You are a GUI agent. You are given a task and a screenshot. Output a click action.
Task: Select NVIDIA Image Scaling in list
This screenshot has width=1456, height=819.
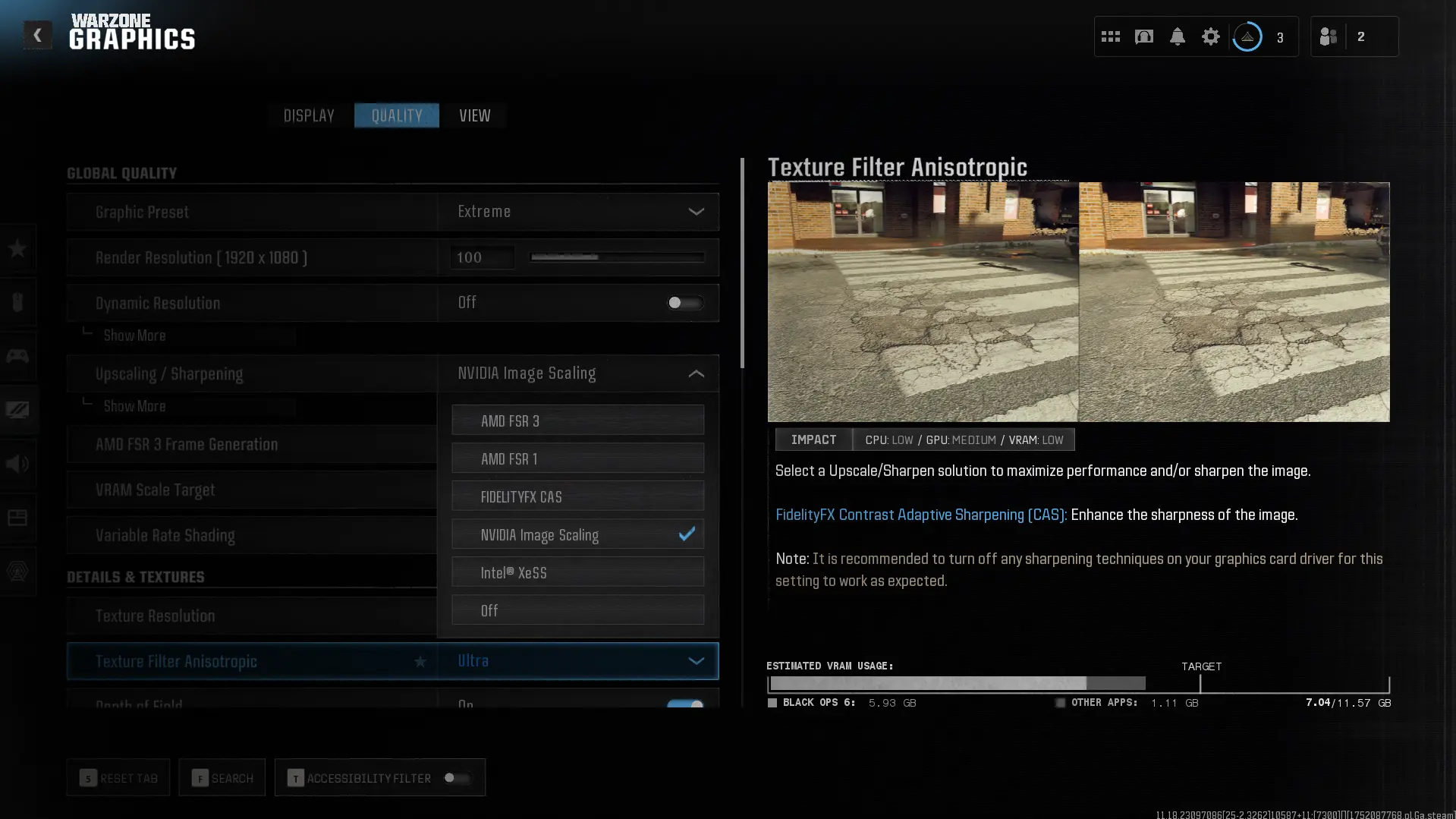pos(578,534)
